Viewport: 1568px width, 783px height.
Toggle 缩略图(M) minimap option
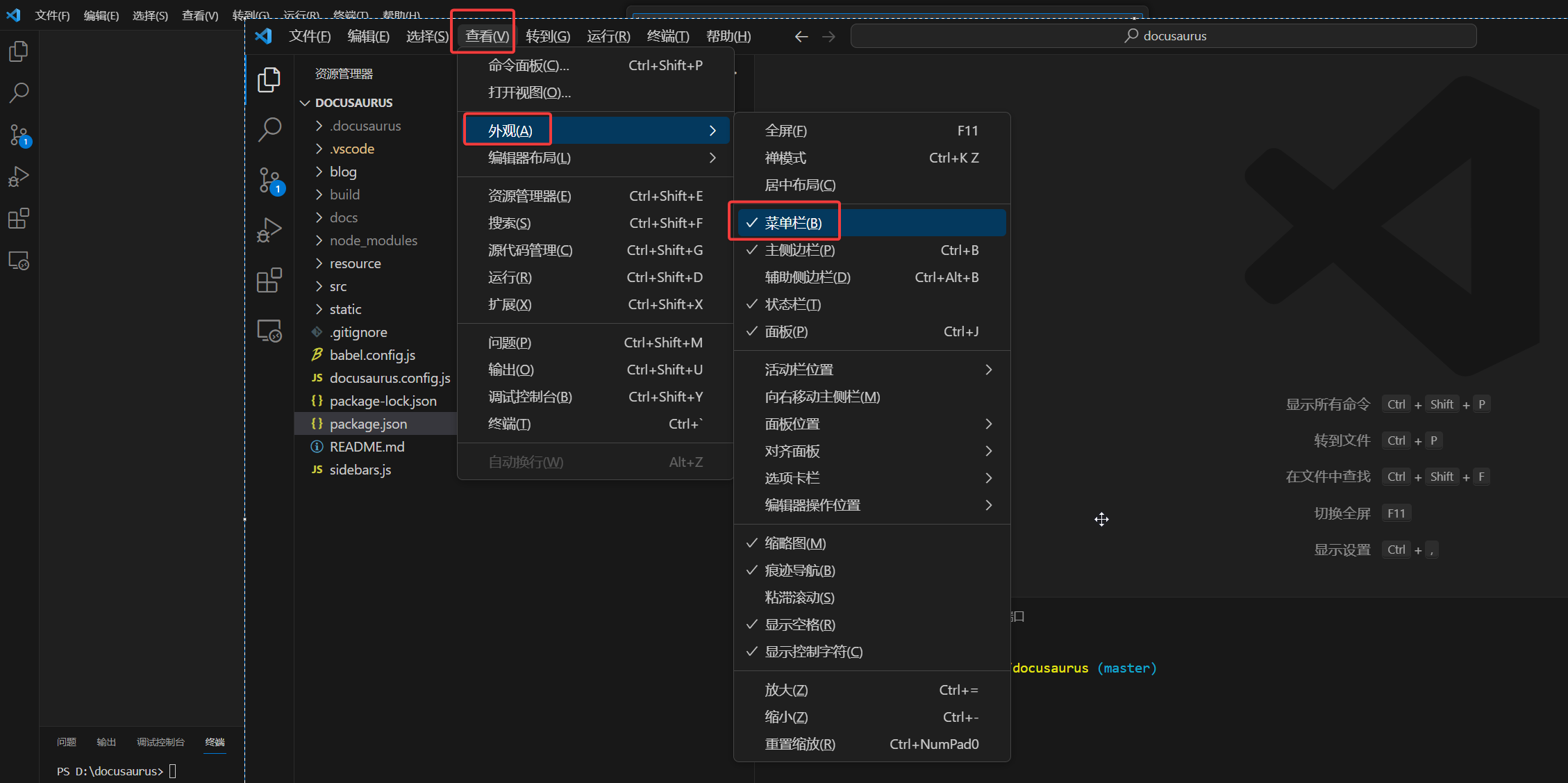pos(871,543)
